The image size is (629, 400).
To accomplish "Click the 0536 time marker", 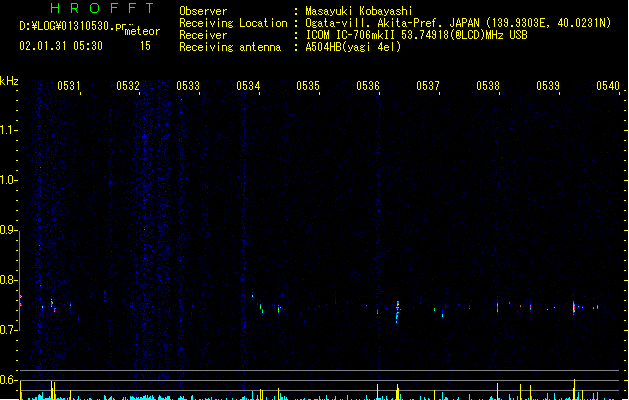I will (x=368, y=85).
